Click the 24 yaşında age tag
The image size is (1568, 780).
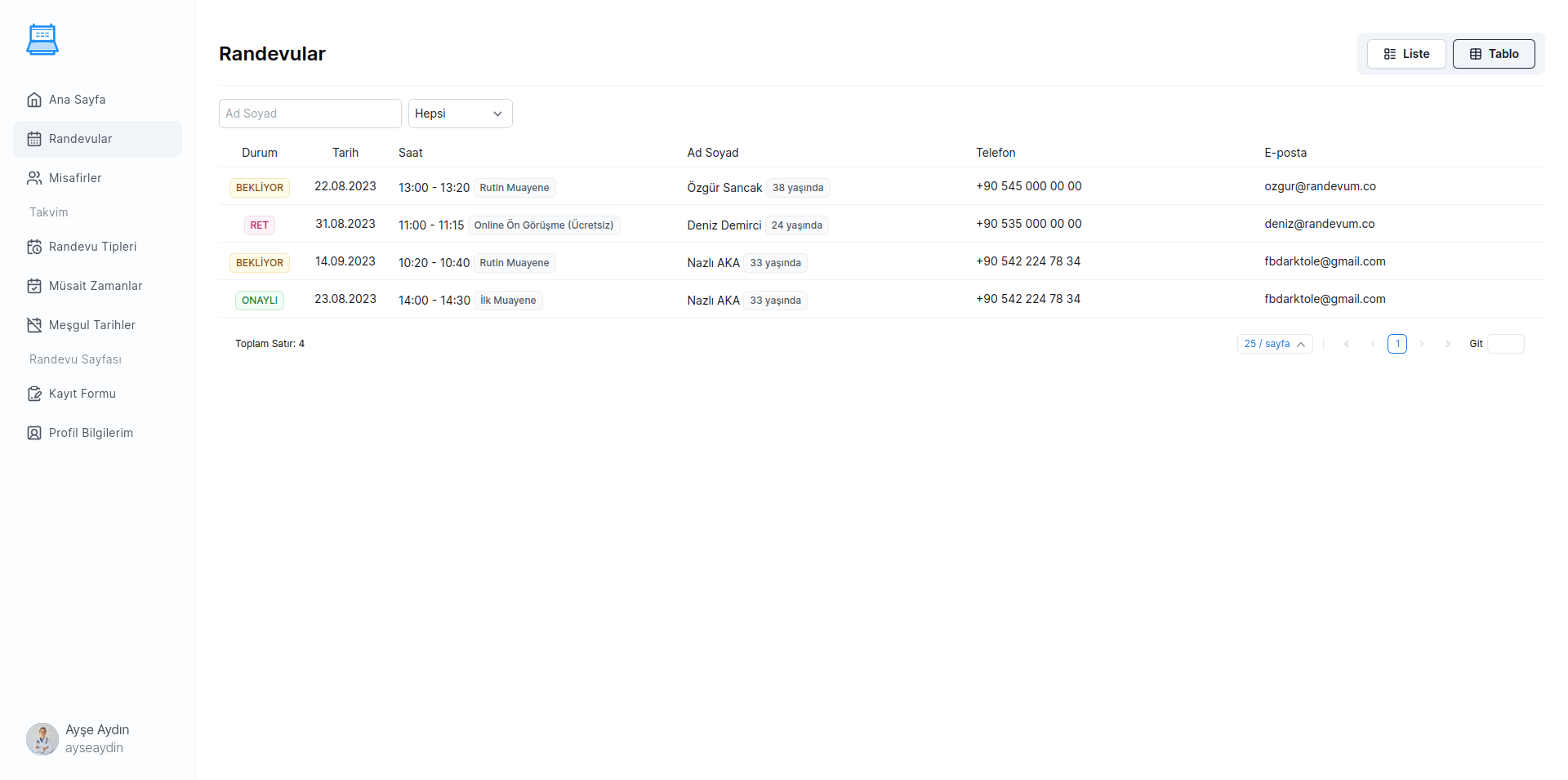[x=797, y=225]
